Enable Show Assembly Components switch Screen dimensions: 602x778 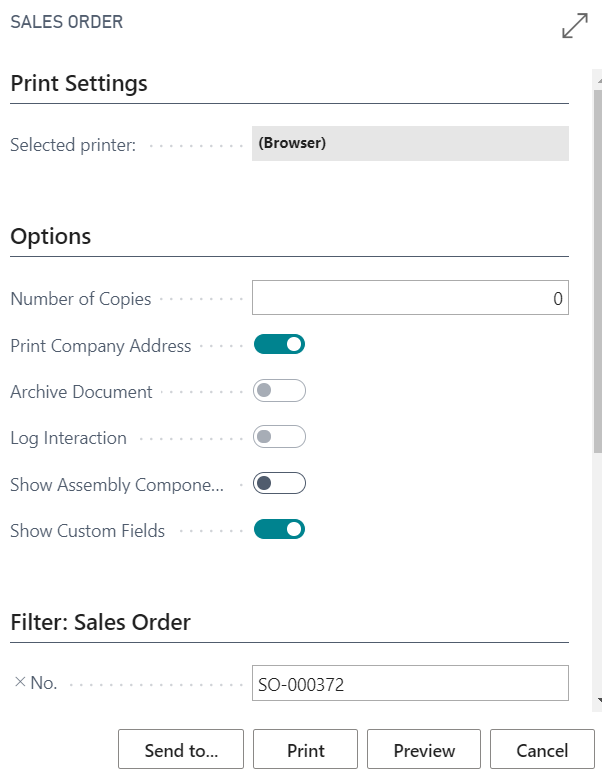tap(279, 484)
